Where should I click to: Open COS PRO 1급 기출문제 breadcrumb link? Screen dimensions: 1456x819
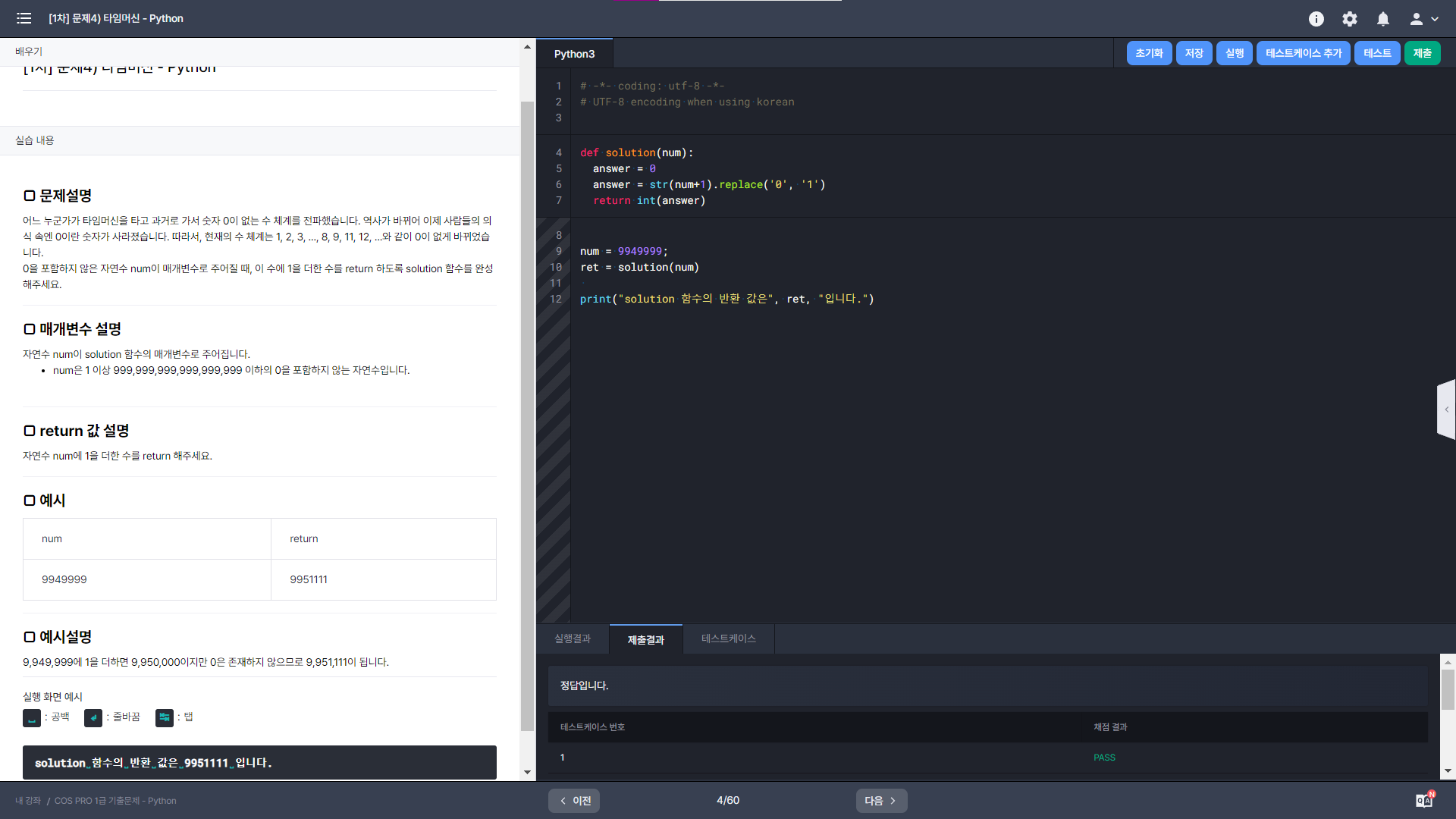[115, 801]
